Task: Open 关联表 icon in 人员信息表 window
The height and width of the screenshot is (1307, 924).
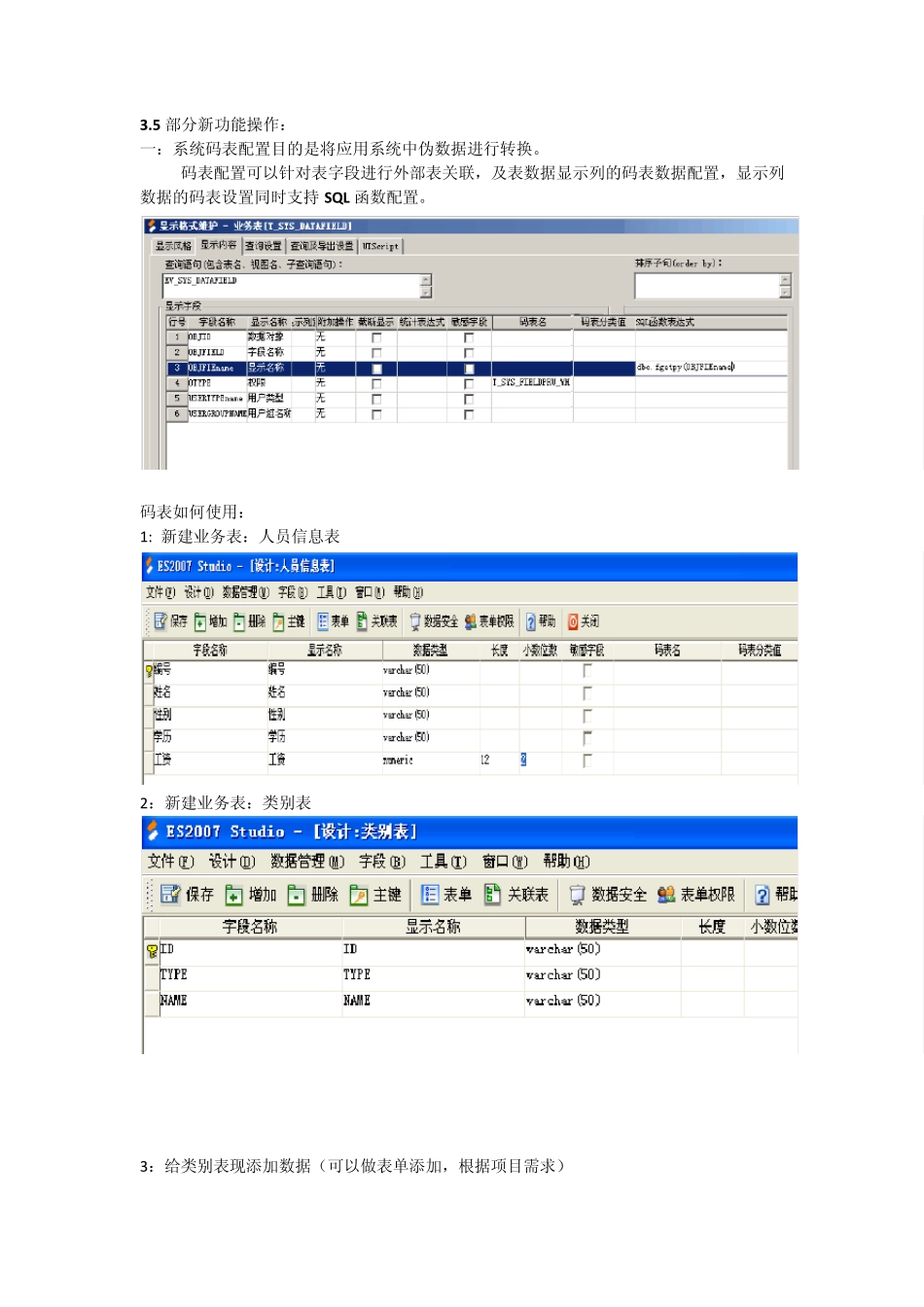Action: 362,621
